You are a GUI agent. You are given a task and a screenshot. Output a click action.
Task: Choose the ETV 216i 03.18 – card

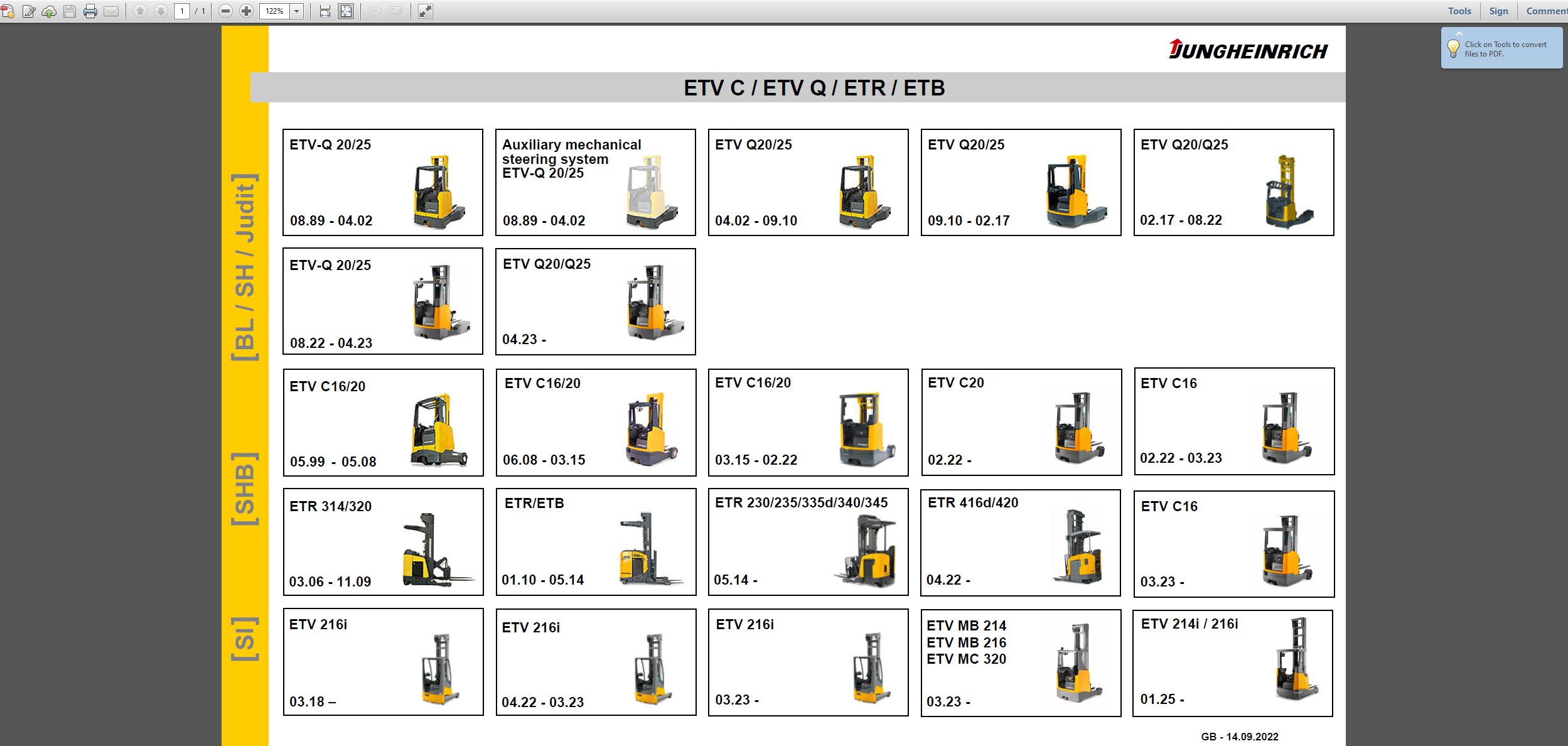pyautogui.click(x=384, y=662)
